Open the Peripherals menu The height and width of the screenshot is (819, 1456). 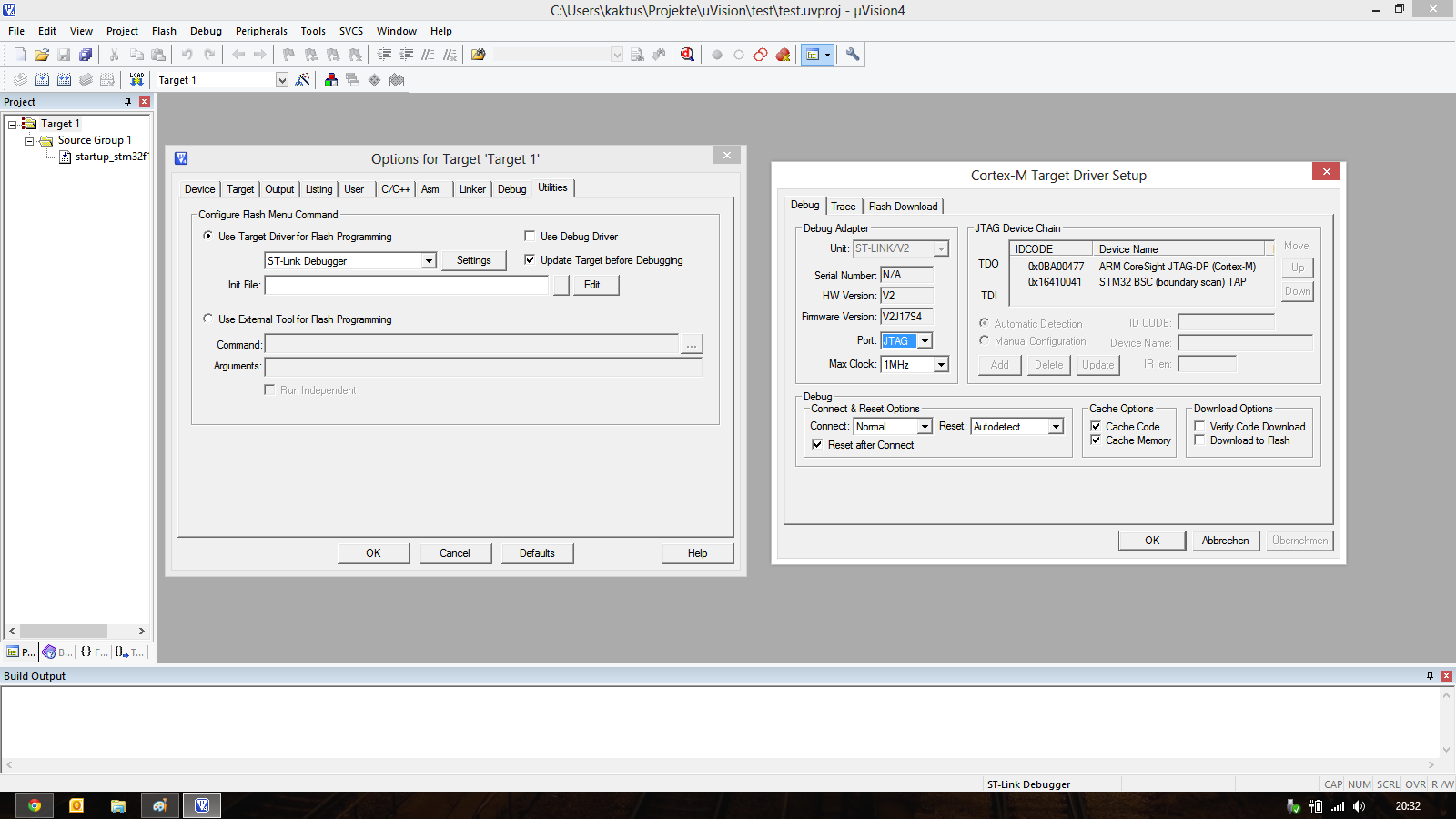pos(261,31)
